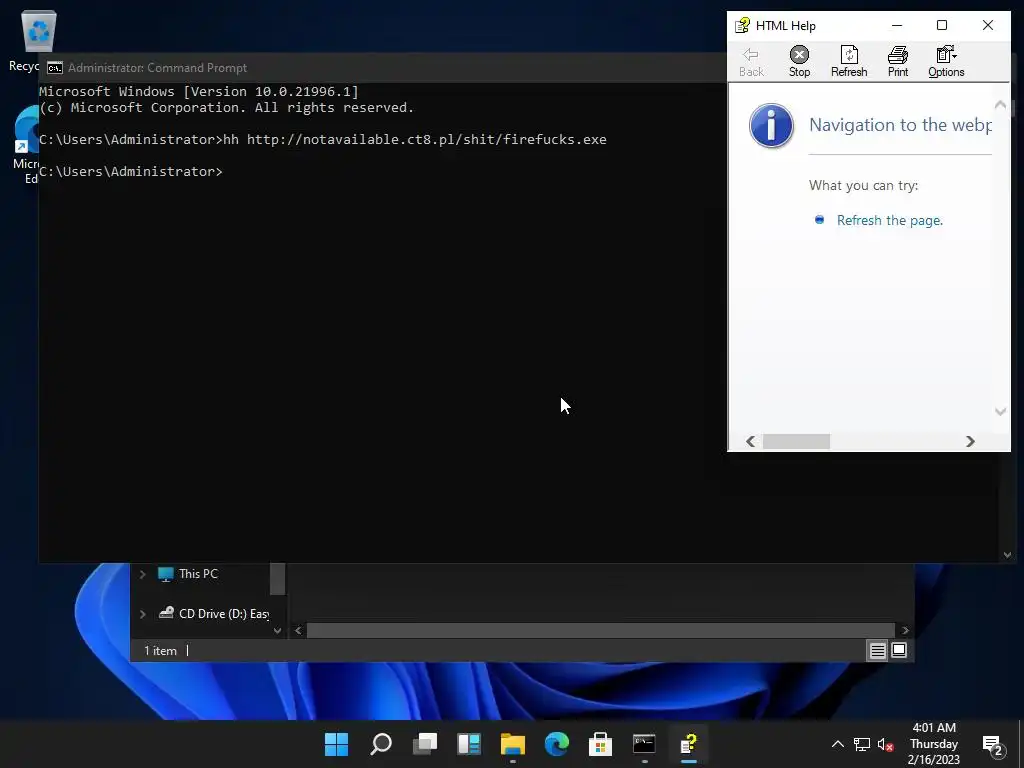The height and width of the screenshot is (768, 1024).
Task: Maximize the HTML Help window
Action: pos(942,25)
